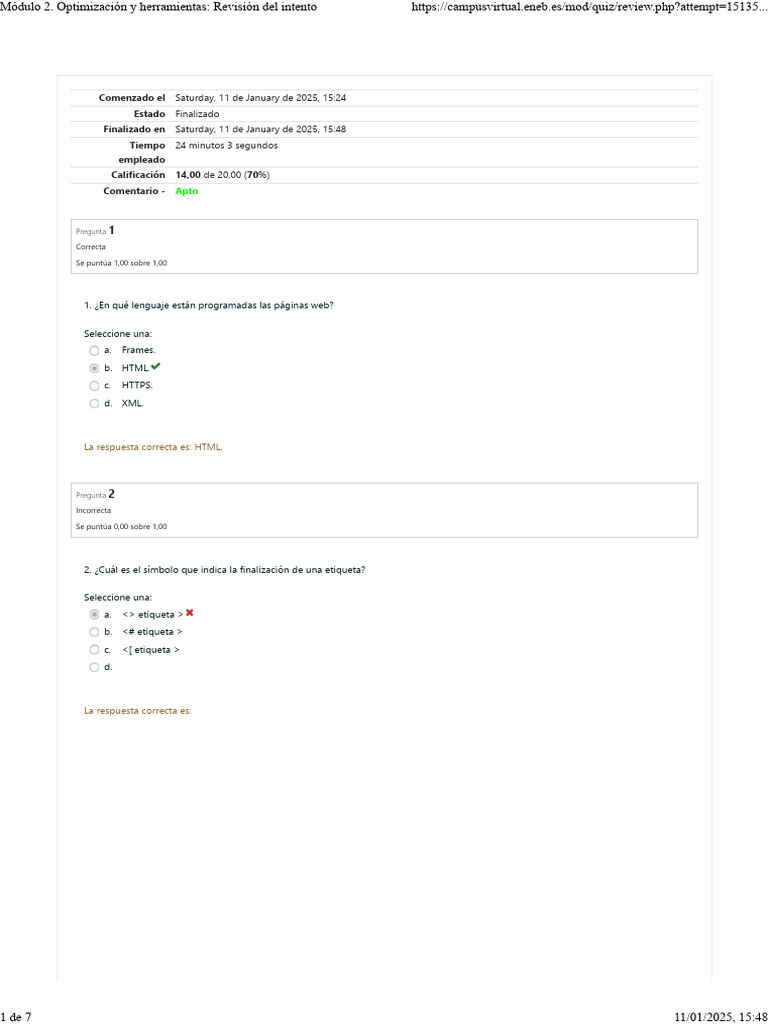The image size is (768, 1024).
Task: Click the Calificación score 14,00 de 20,00
Action: tap(222, 175)
